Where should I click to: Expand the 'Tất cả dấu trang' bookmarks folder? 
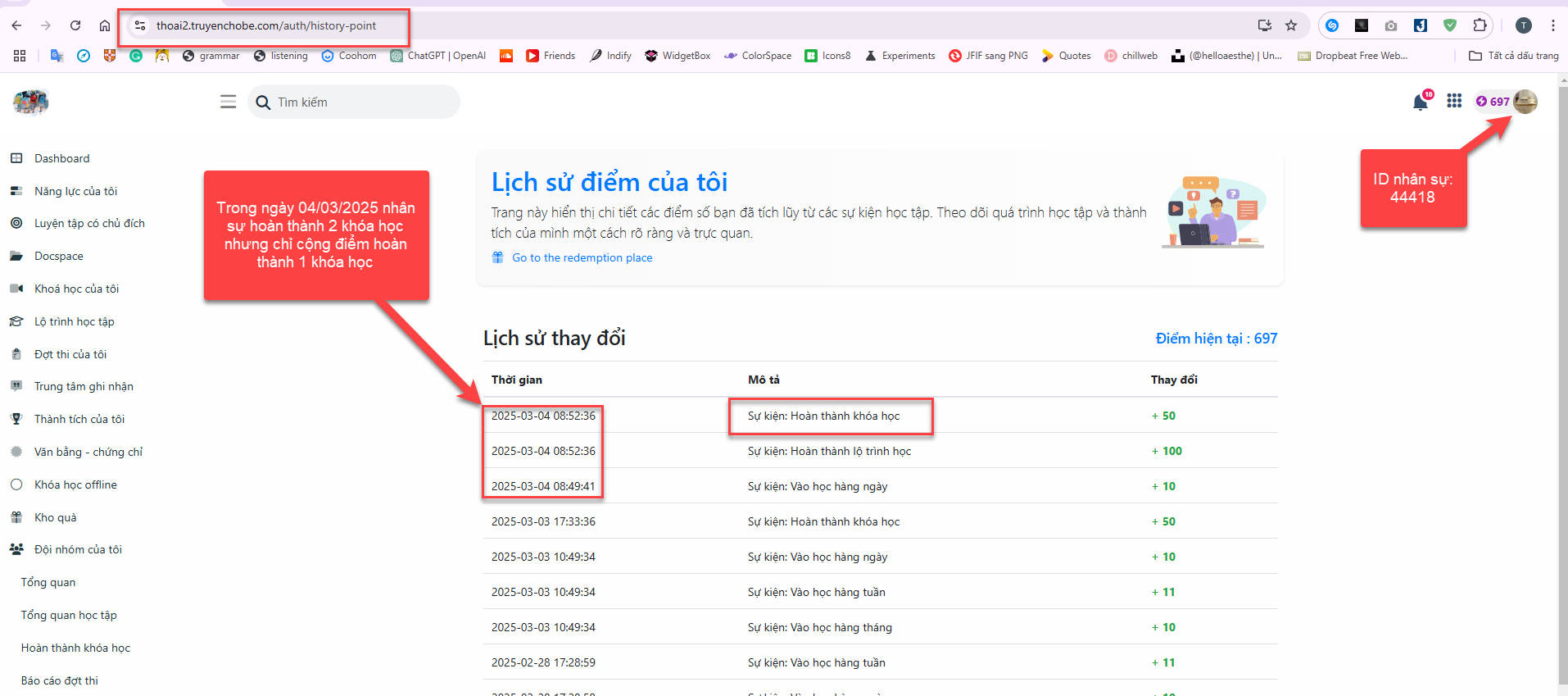(x=1514, y=56)
